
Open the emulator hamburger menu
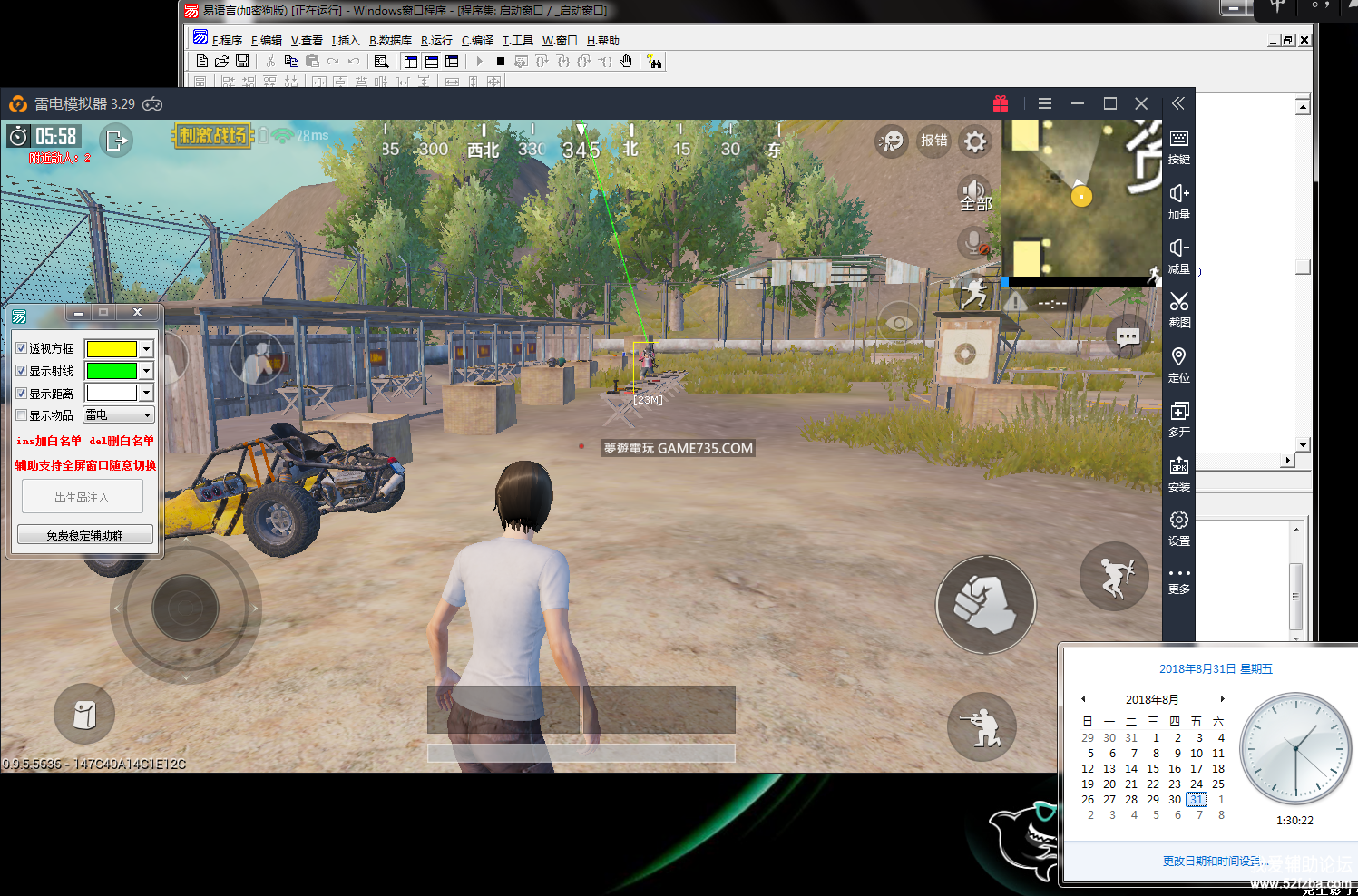coord(1045,103)
